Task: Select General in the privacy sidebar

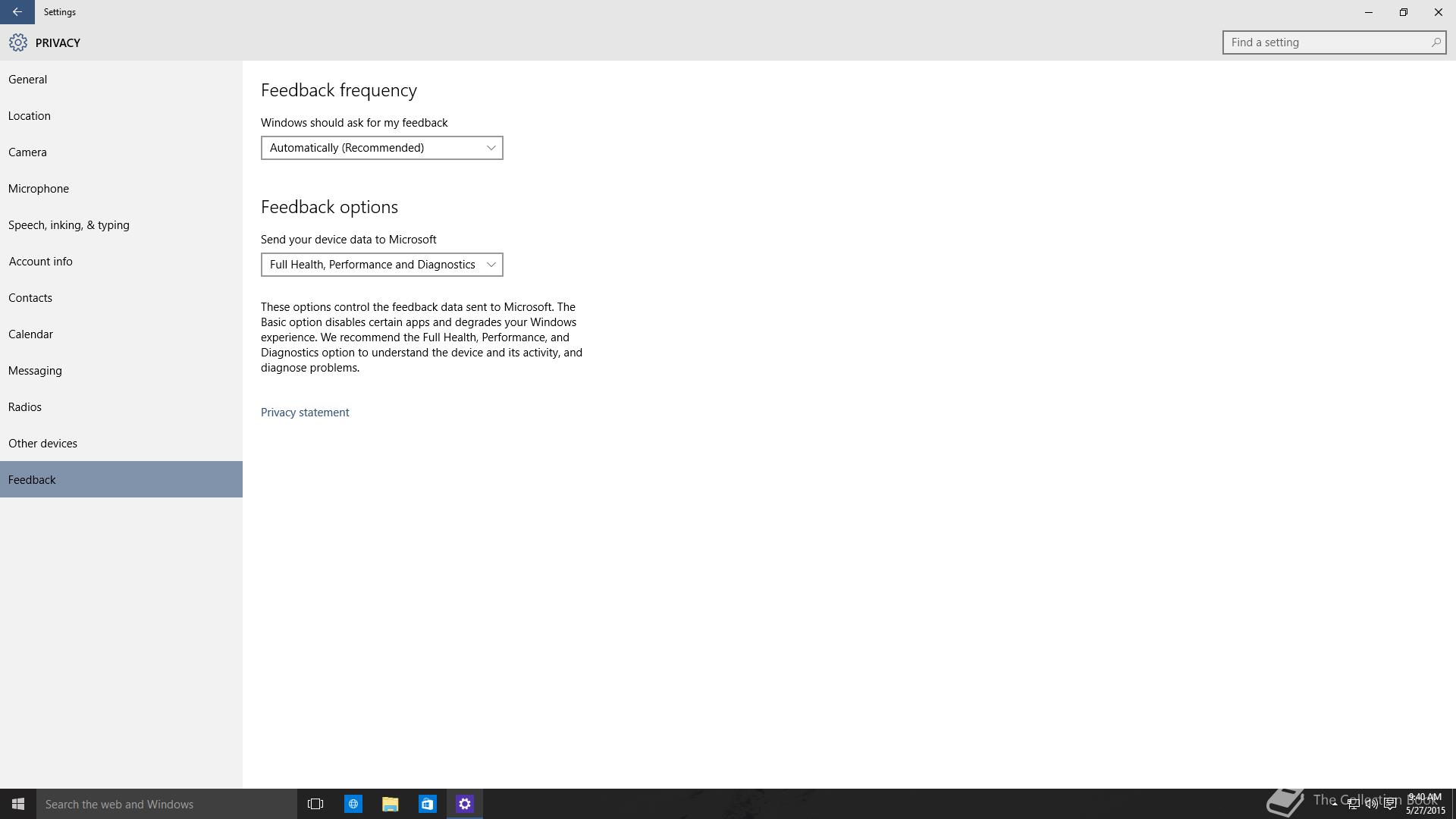Action: (x=121, y=80)
